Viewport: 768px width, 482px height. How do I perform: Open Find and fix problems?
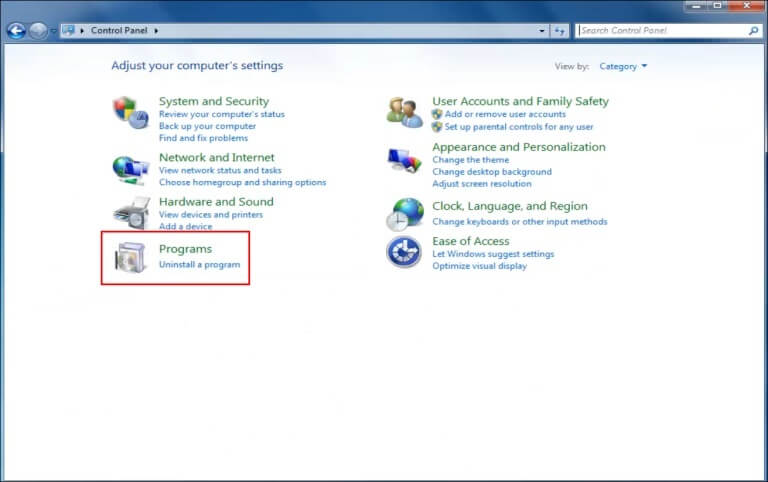(x=203, y=138)
